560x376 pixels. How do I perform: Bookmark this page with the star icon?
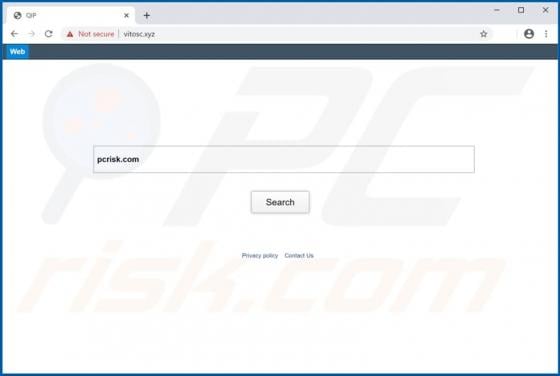pos(484,34)
